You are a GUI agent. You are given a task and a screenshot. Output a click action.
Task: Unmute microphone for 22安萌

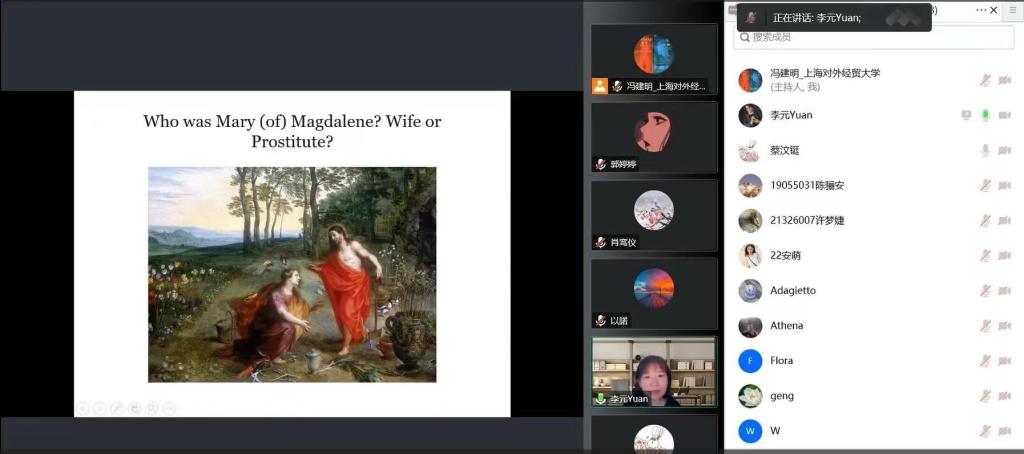[985, 255]
